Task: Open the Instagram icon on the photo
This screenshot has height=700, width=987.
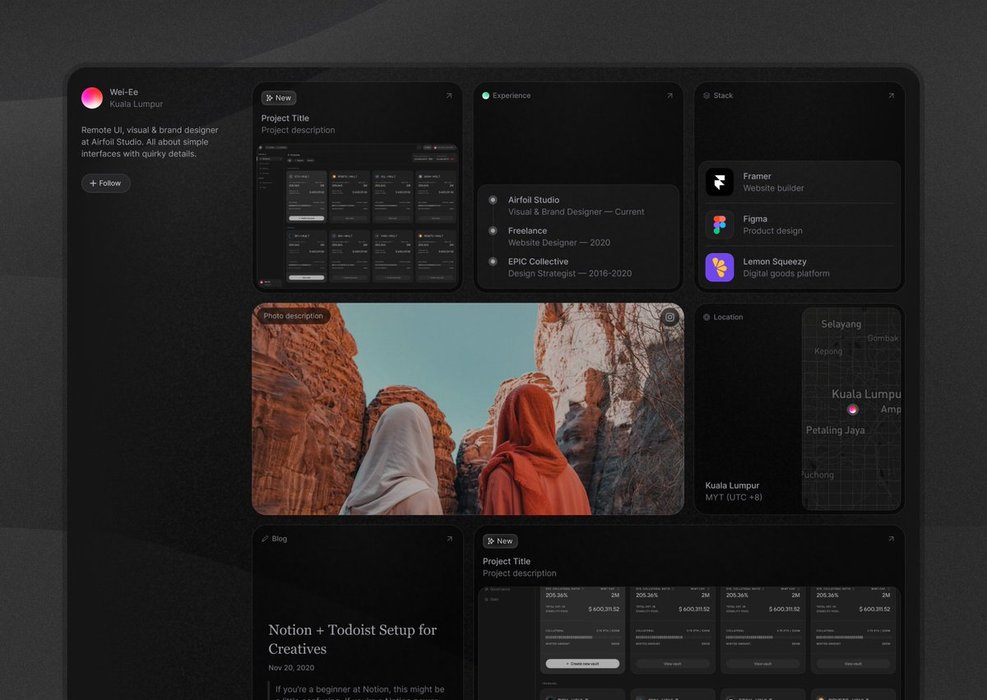Action: [670, 317]
